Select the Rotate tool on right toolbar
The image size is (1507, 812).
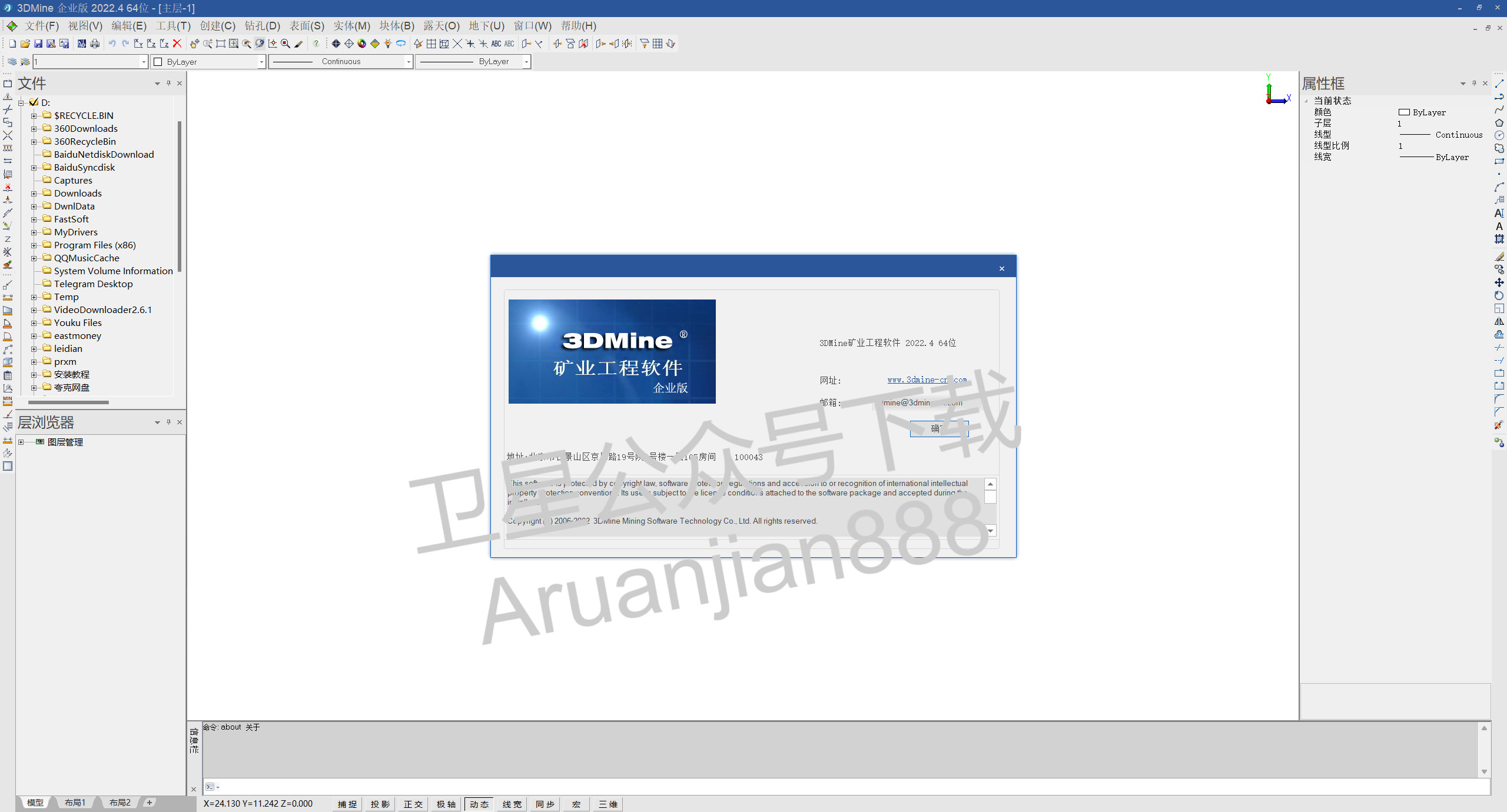1499,295
